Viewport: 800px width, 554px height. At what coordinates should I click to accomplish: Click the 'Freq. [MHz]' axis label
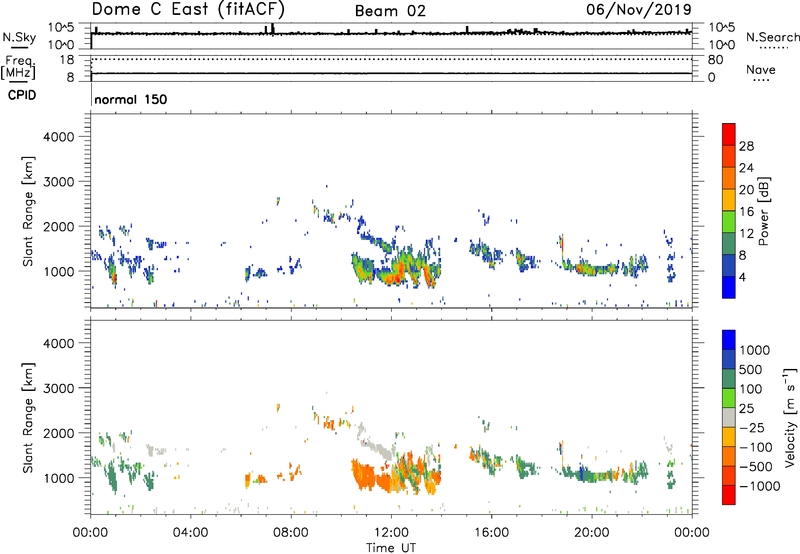[18, 67]
